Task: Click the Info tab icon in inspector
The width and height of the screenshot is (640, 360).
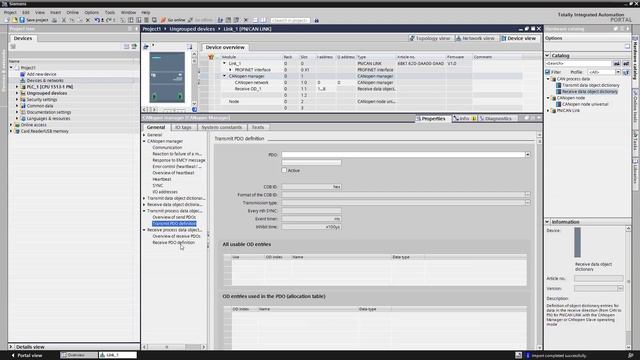Action: pyautogui.click(x=456, y=118)
